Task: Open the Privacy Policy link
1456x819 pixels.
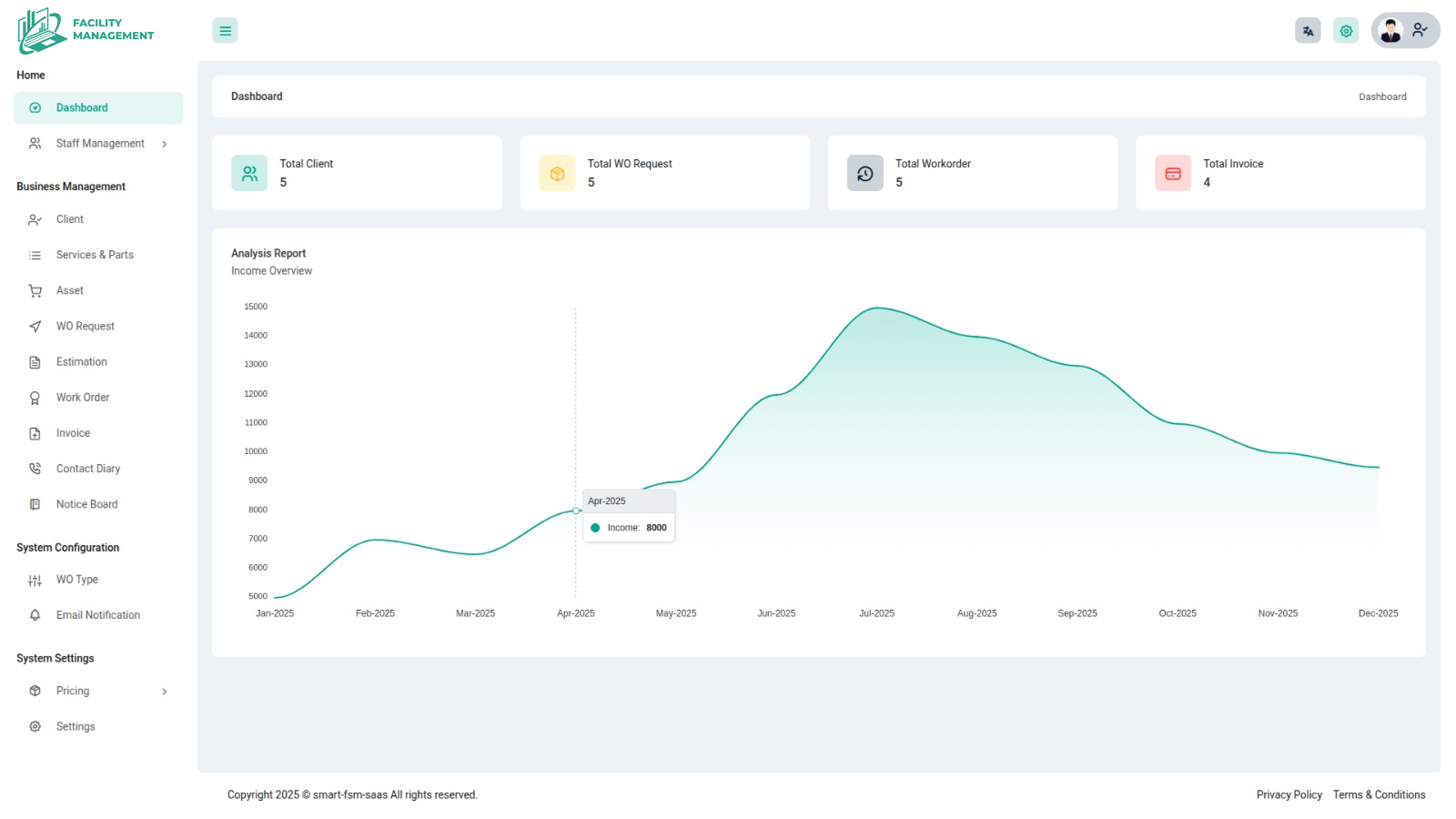Action: click(1289, 794)
